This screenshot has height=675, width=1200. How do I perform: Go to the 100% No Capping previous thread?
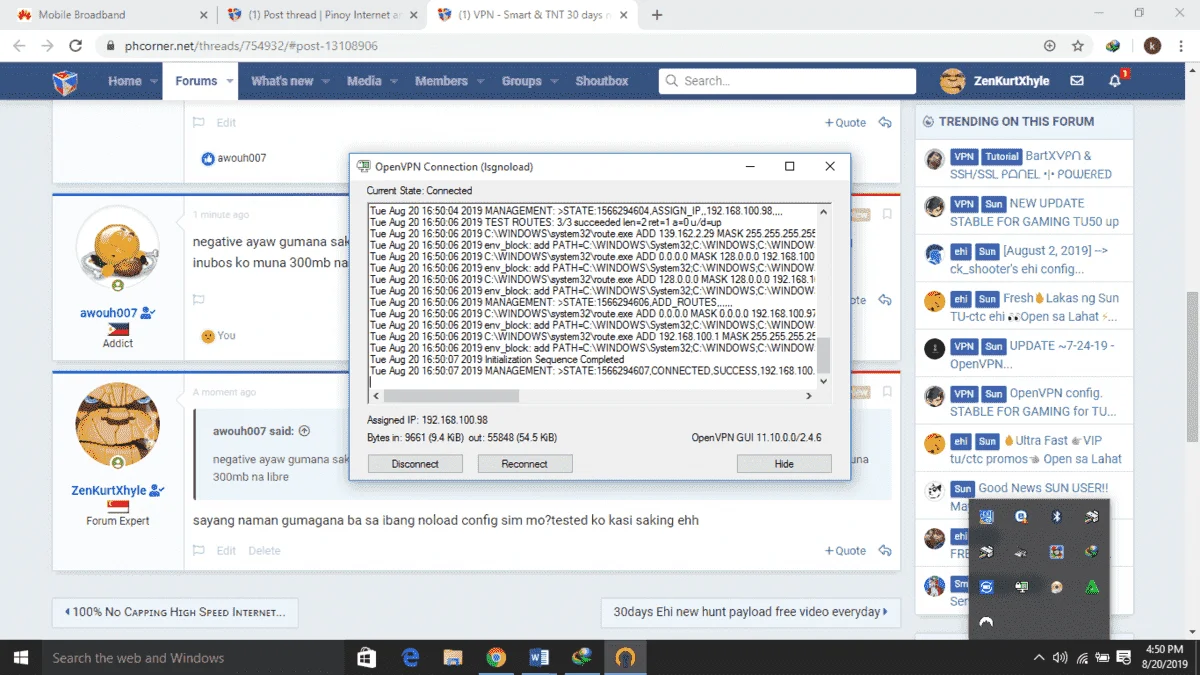tap(175, 612)
